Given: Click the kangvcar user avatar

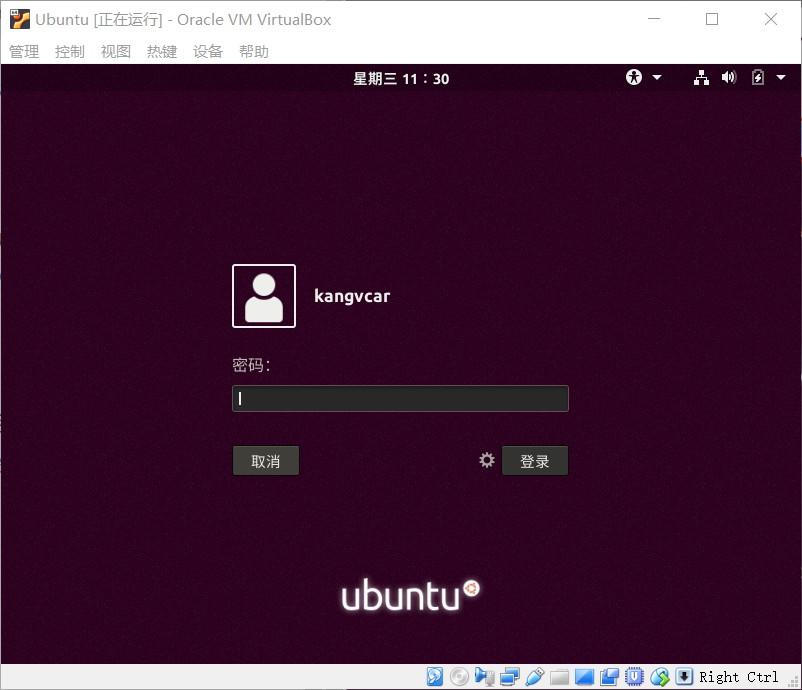Looking at the screenshot, I should pyautogui.click(x=264, y=296).
